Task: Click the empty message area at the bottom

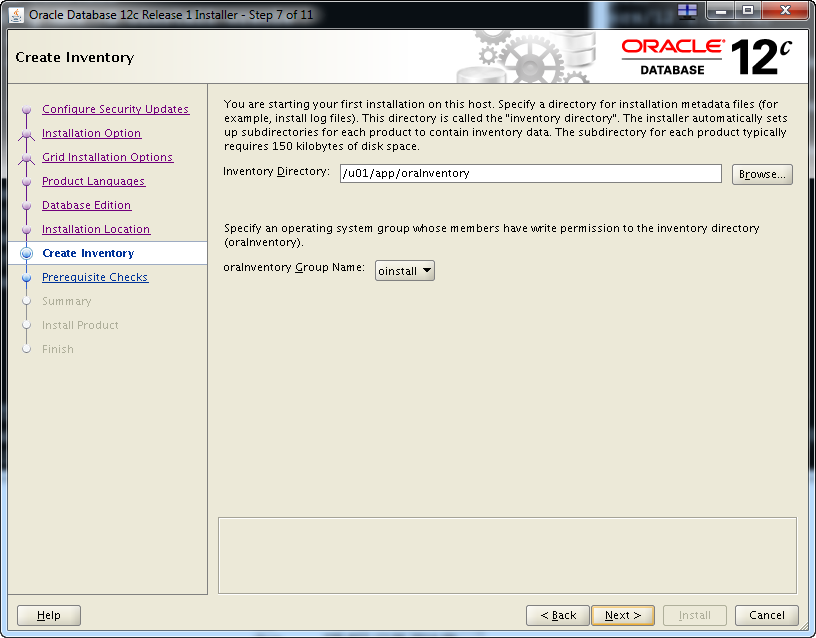Action: point(507,555)
